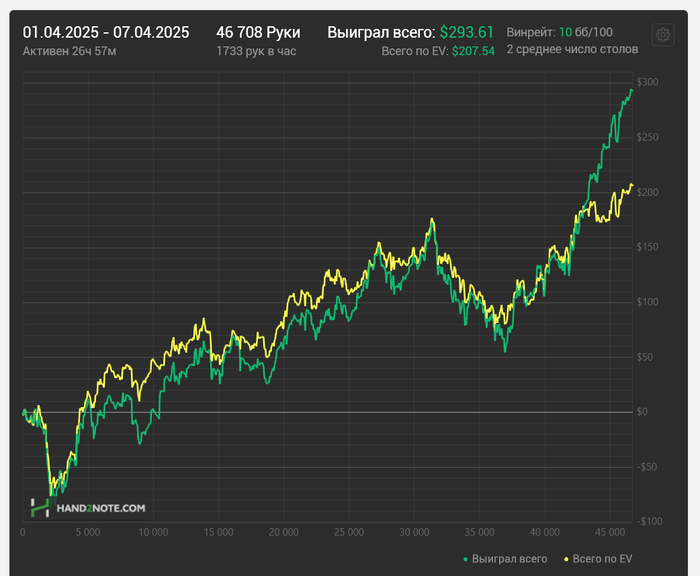Image resolution: width=700 pixels, height=576 pixels.
Task: Click the '10 000' x-axis label
Action: tap(153, 532)
